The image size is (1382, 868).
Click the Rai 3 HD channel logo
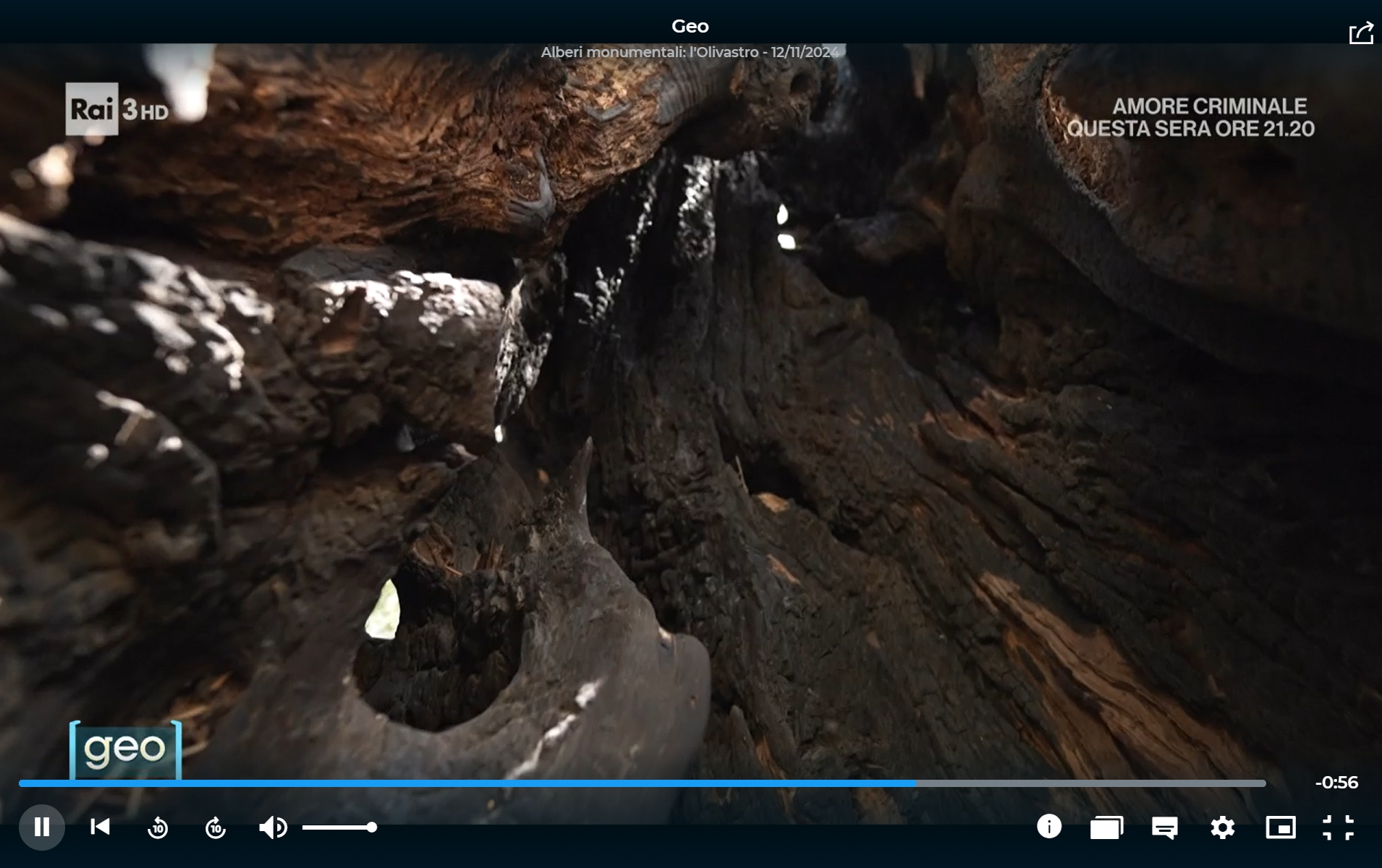click(x=117, y=109)
